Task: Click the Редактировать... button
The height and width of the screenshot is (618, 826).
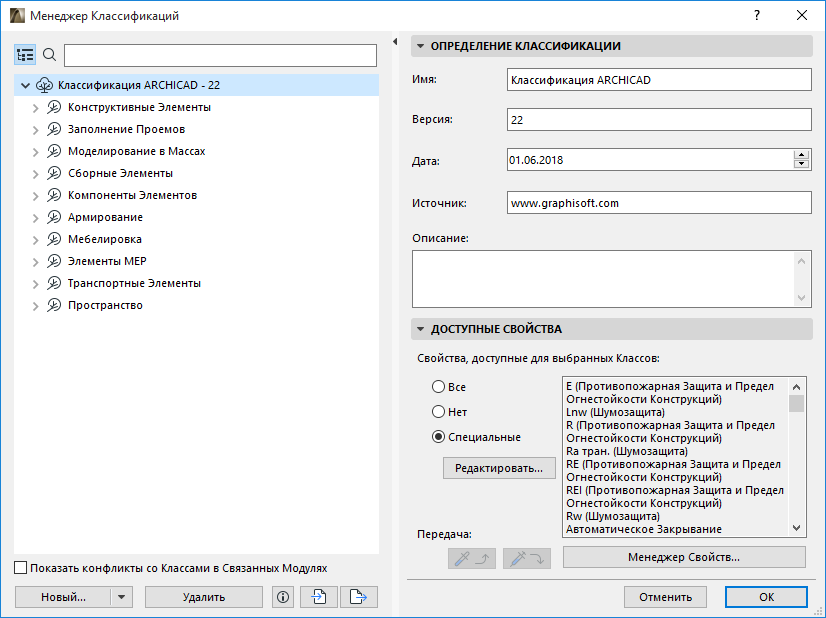Action: tap(499, 468)
